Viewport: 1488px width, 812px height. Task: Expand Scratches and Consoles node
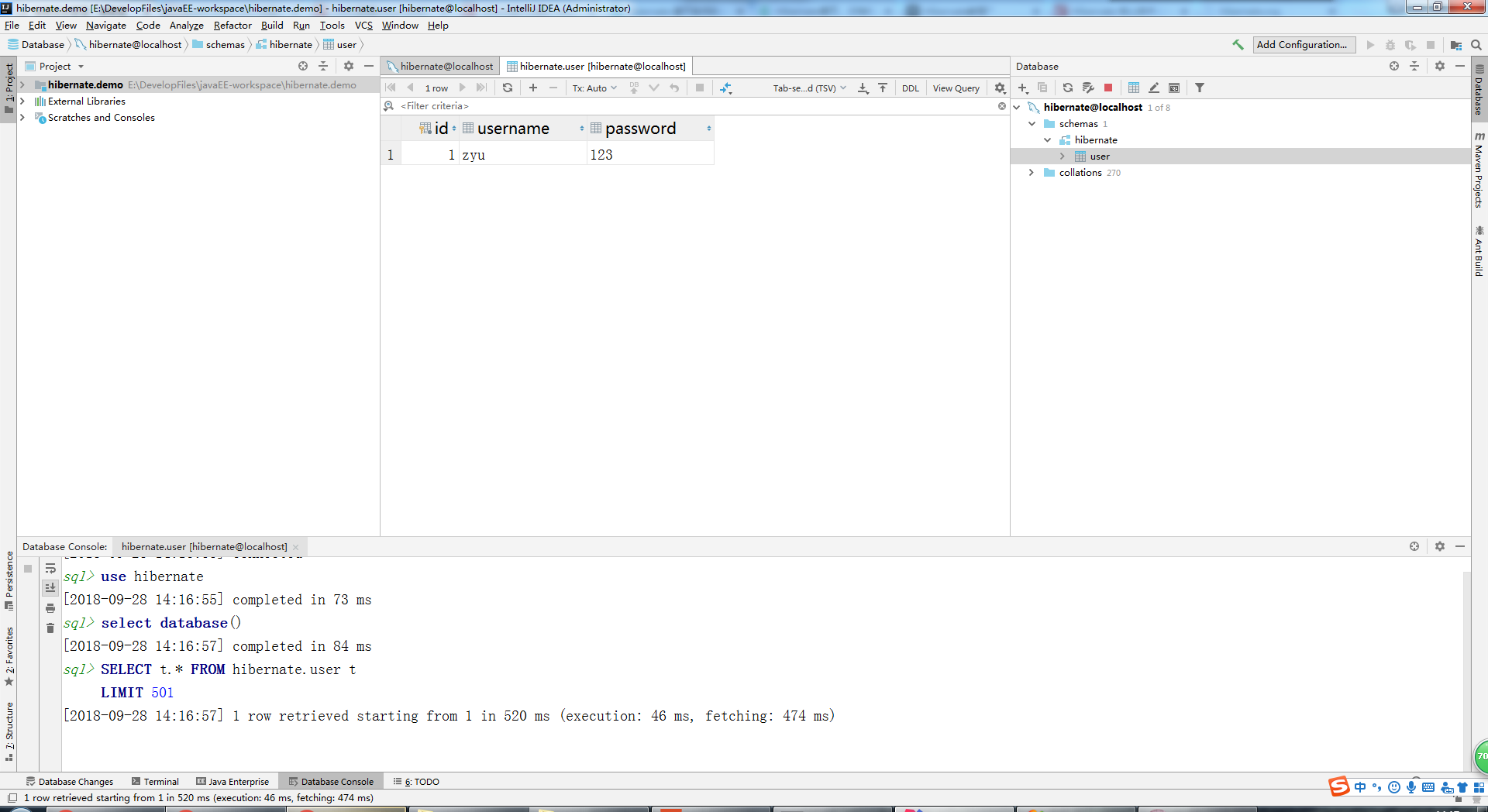(22, 118)
